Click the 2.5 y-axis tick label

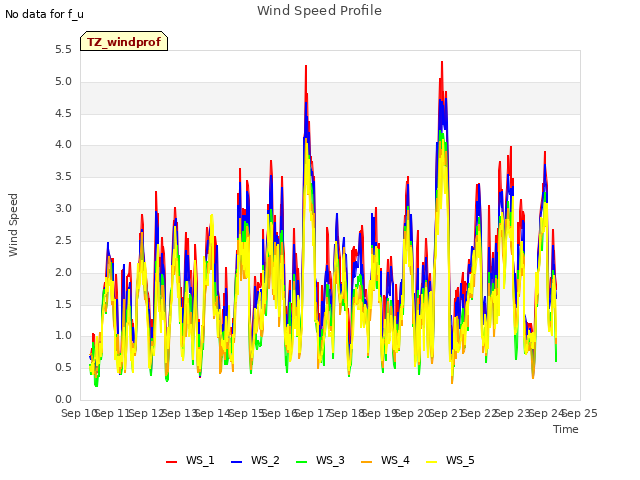[x=63, y=240]
